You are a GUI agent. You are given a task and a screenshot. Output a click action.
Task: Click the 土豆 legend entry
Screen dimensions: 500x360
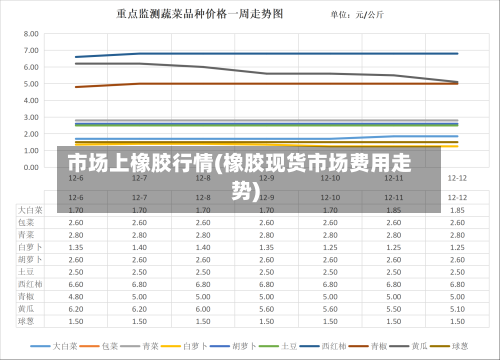click(278, 346)
